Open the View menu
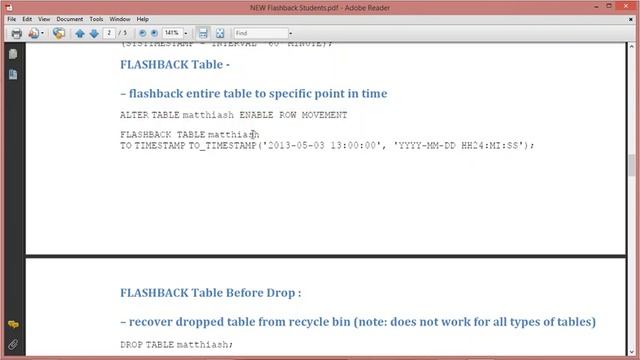The width and height of the screenshot is (640, 360). (44, 19)
